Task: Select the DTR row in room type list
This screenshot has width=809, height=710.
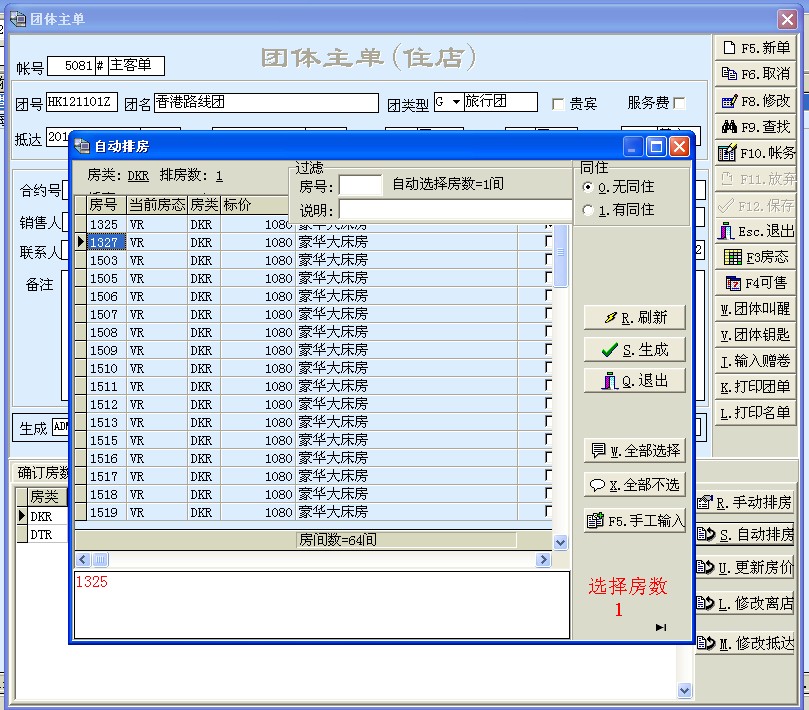Action: [41, 534]
